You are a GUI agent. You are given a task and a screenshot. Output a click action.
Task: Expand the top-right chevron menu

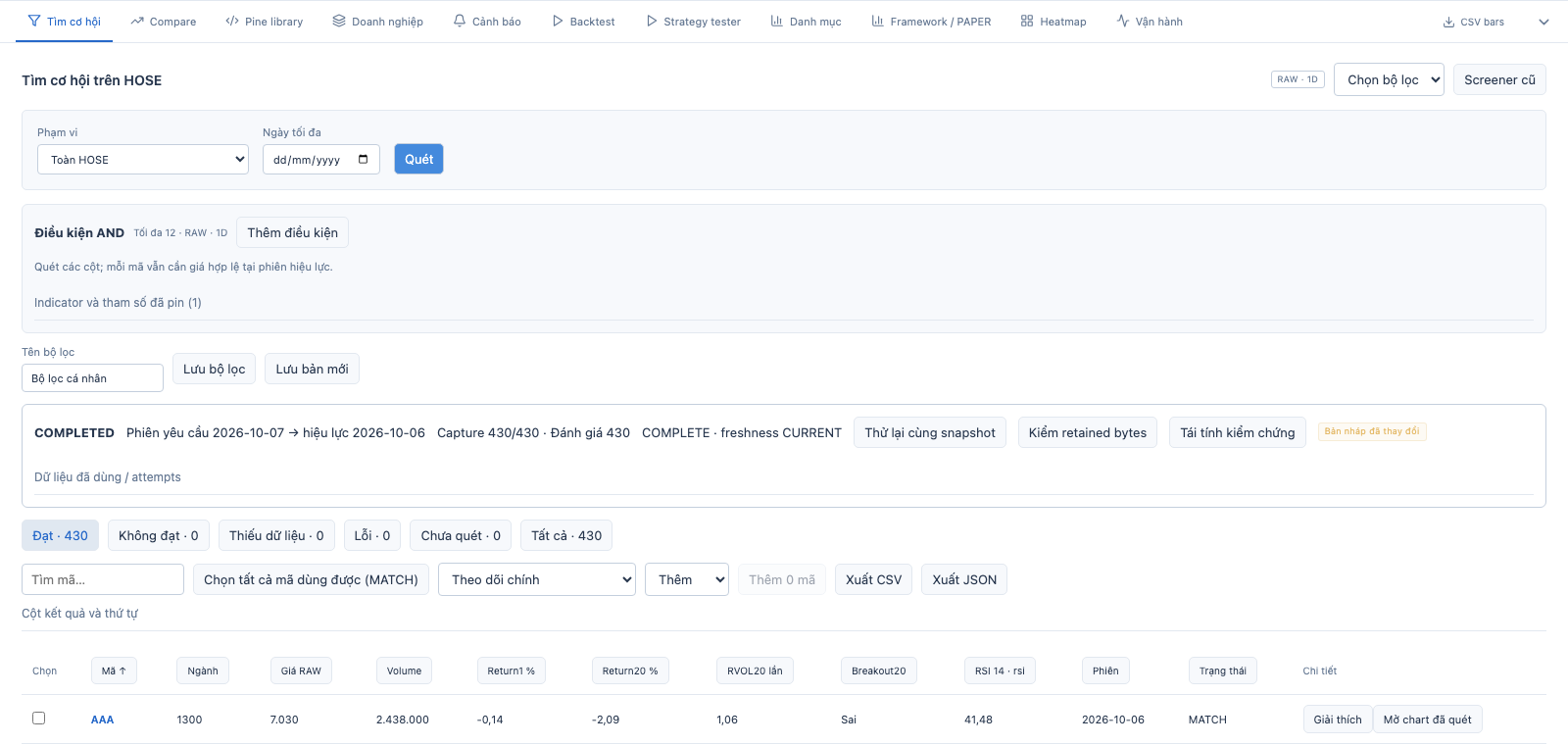tap(1543, 22)
